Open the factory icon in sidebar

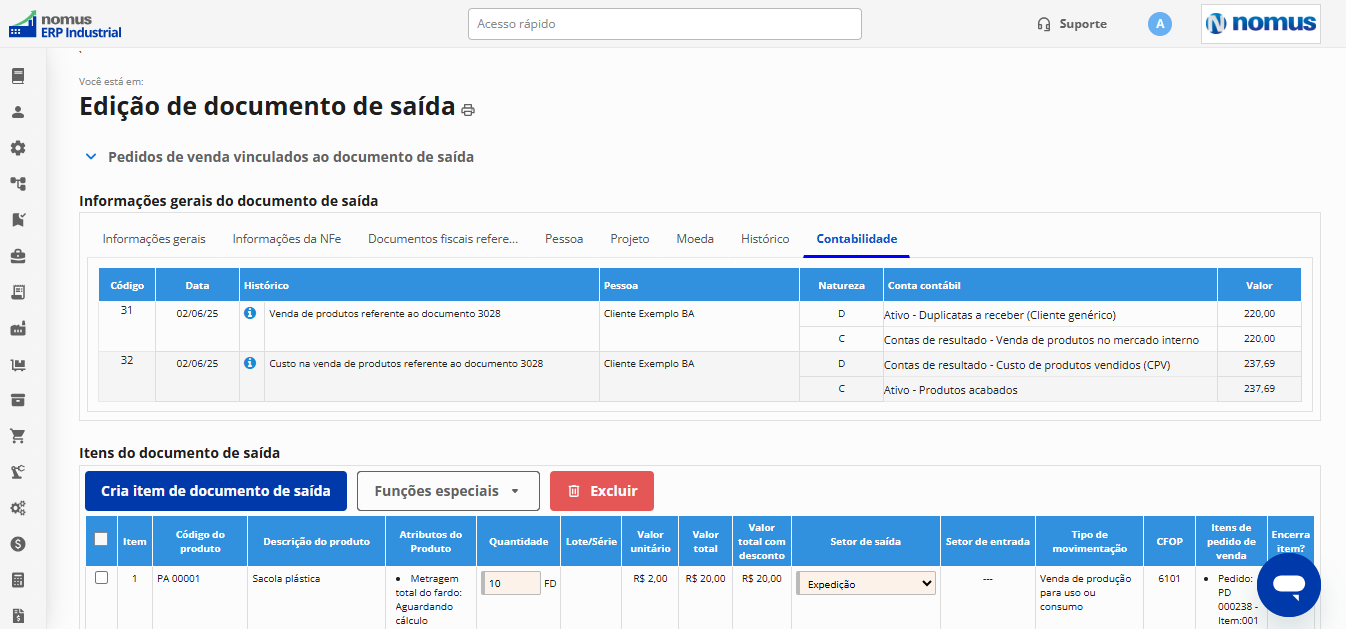click(x=18, y=328)
